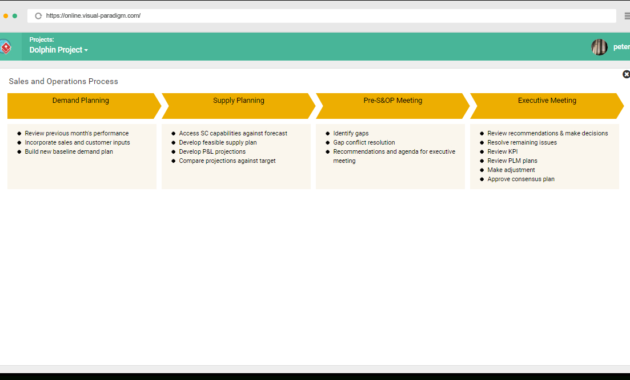Click the 'Projects:' label
This screenshot has width=630, height=380.
click(41, 39)
